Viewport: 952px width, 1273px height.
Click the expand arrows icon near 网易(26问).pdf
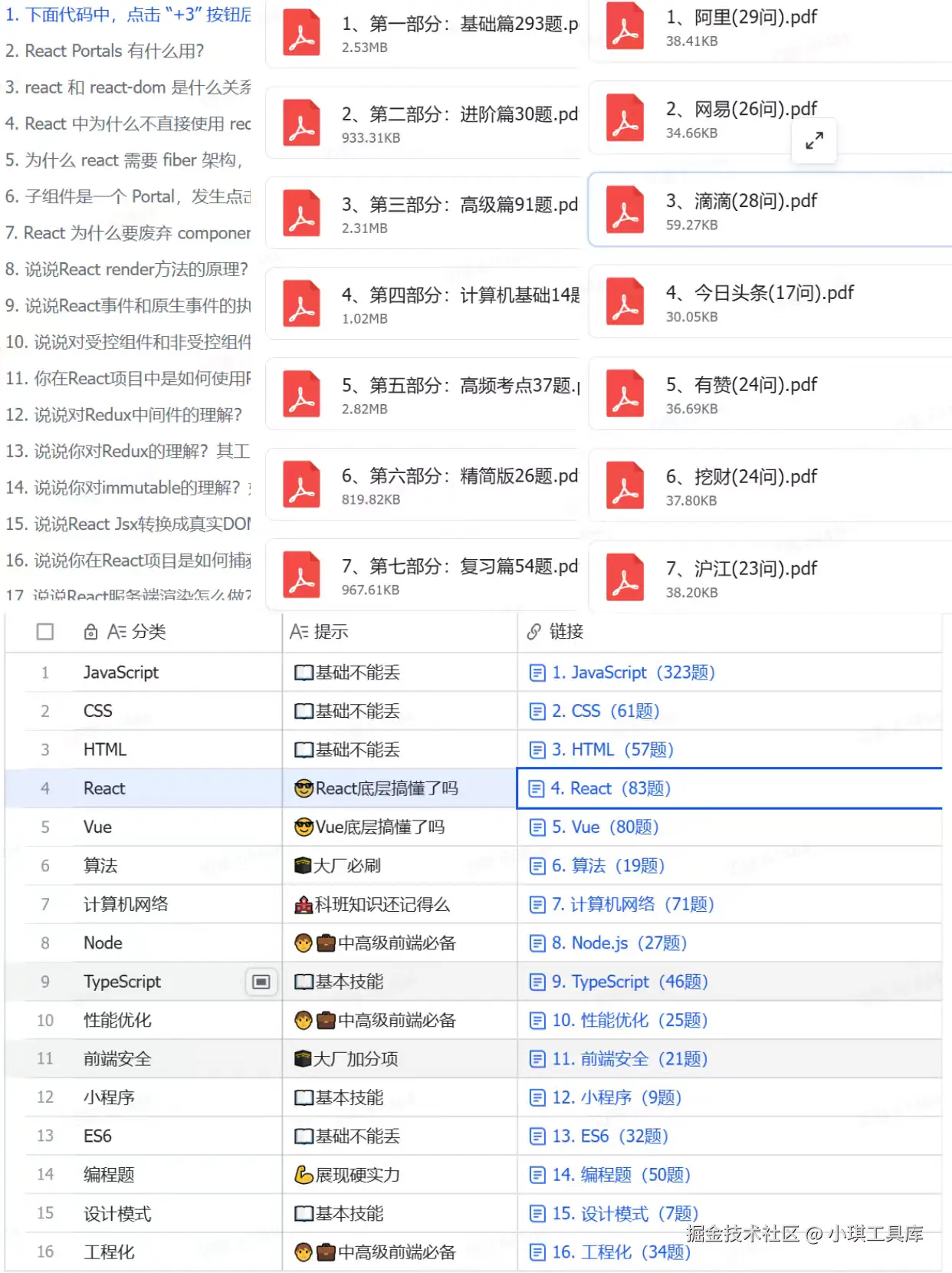click(x=814, y=141)
